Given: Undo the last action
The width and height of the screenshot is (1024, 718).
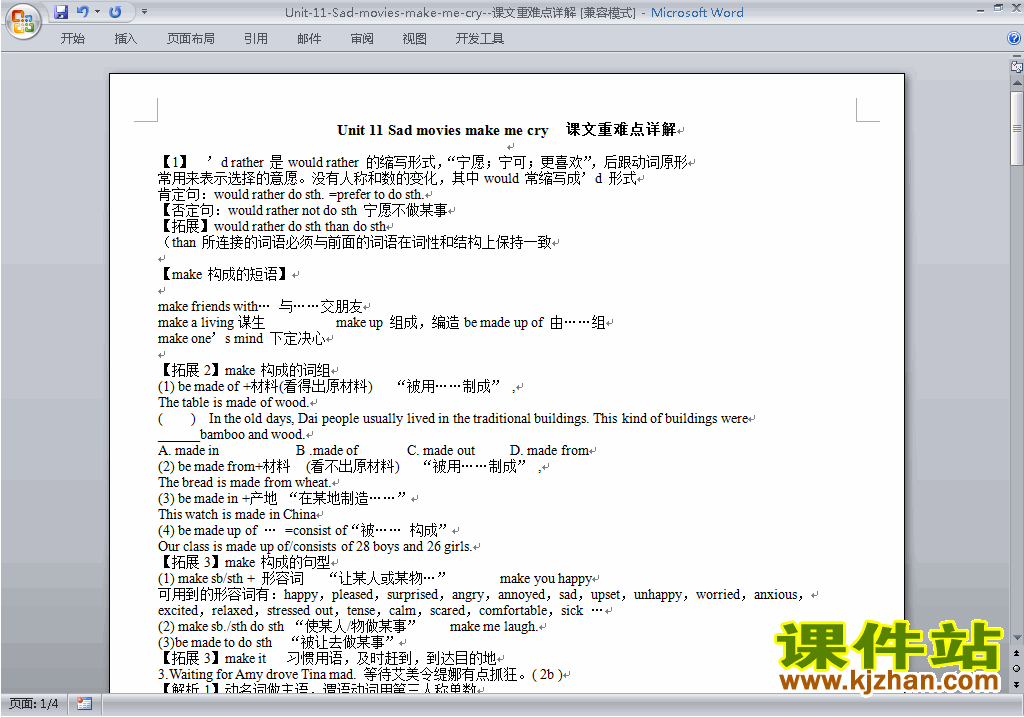Looking at the screenshot, I should tap(83, 12).
